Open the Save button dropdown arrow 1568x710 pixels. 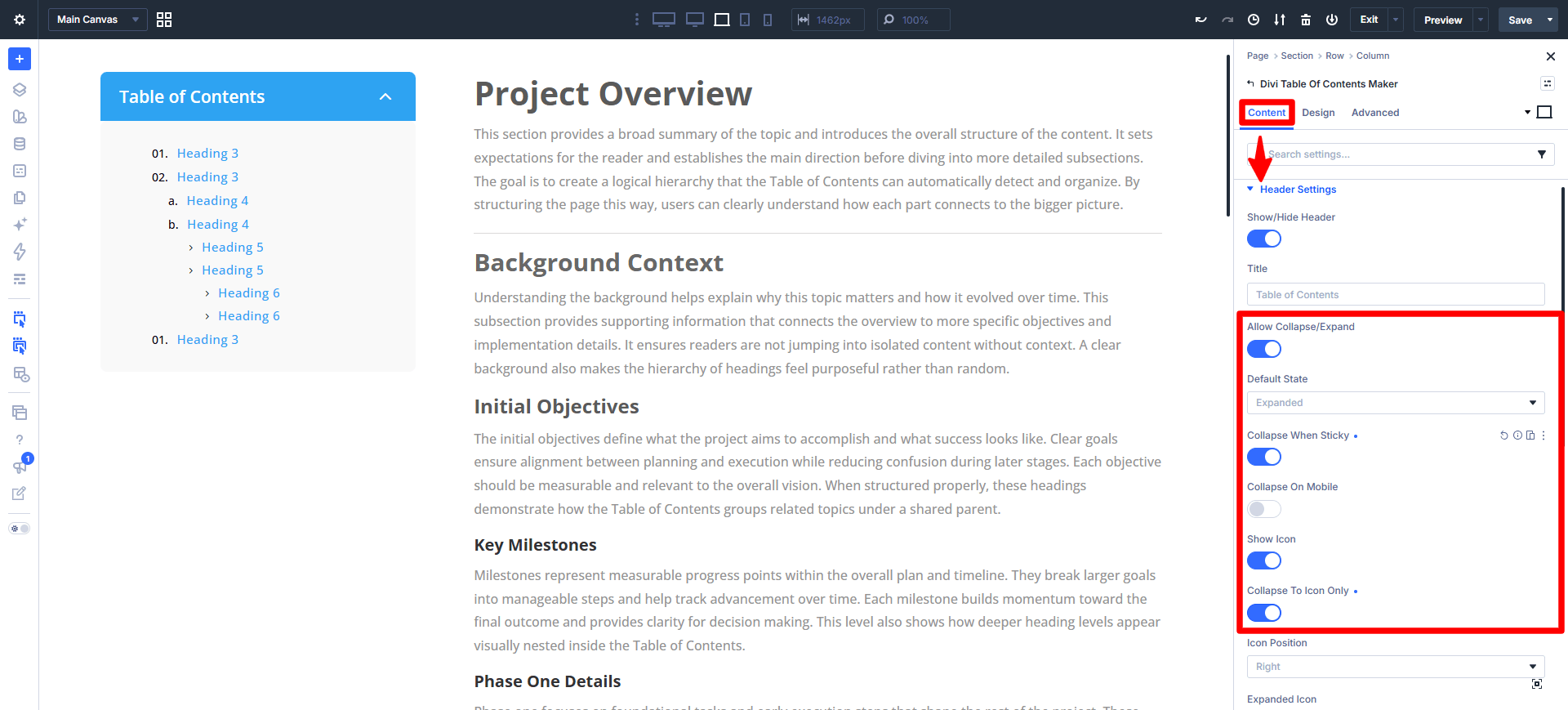pos(1550,20)
